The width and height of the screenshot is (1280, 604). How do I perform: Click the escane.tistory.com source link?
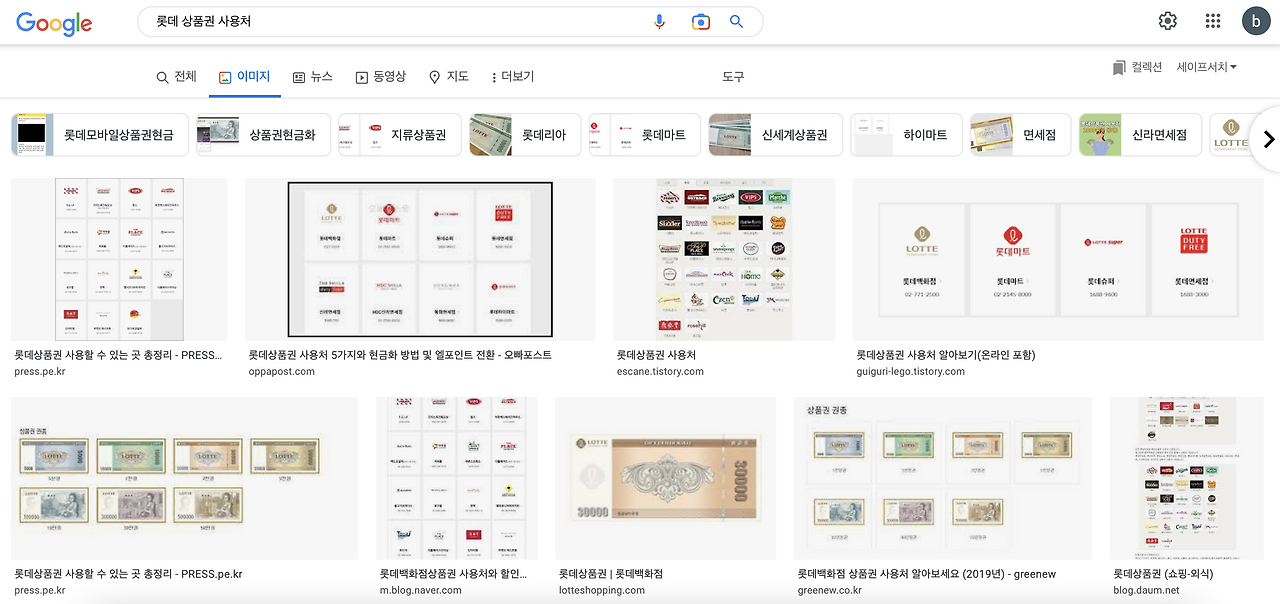point(660,371)
